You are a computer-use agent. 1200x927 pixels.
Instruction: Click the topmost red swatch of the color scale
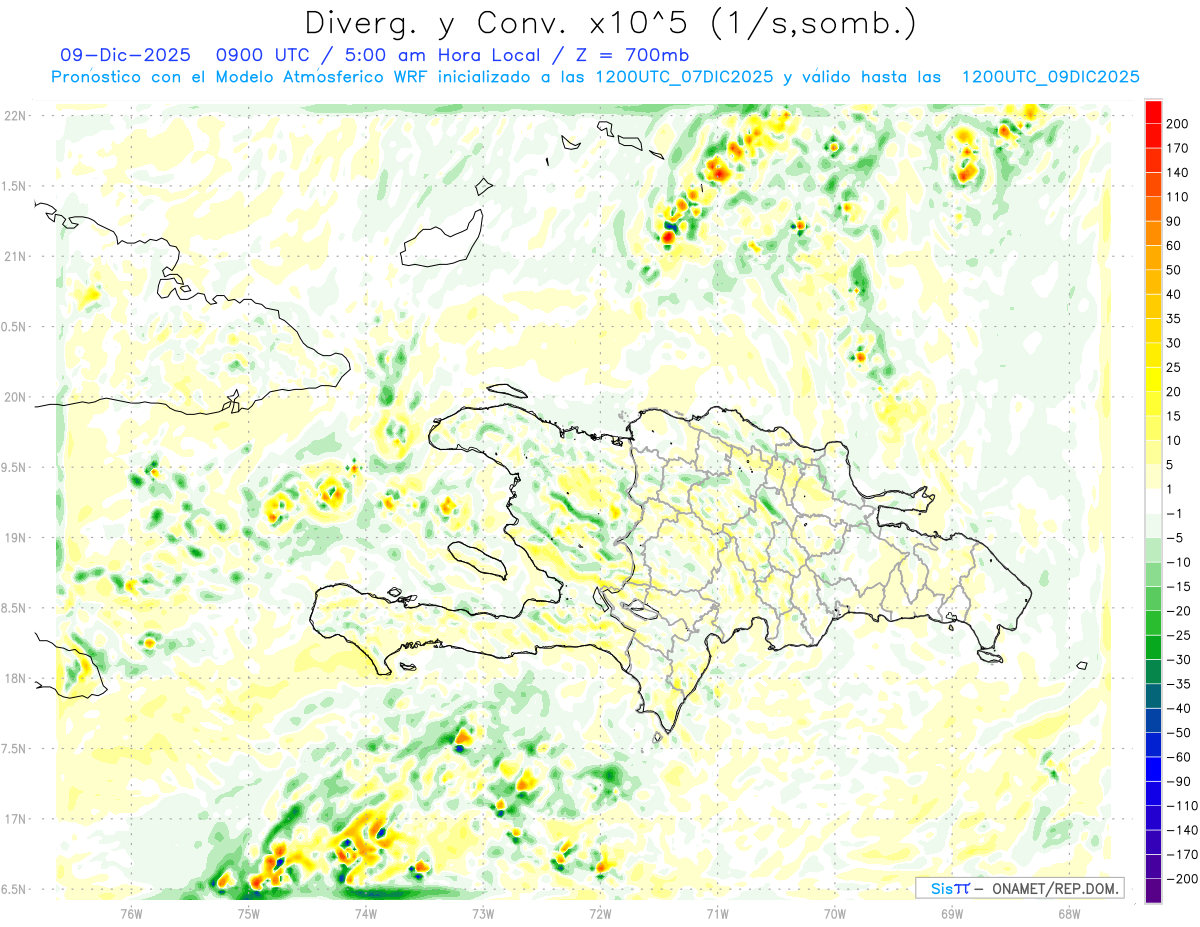(x=1153, y=112)
